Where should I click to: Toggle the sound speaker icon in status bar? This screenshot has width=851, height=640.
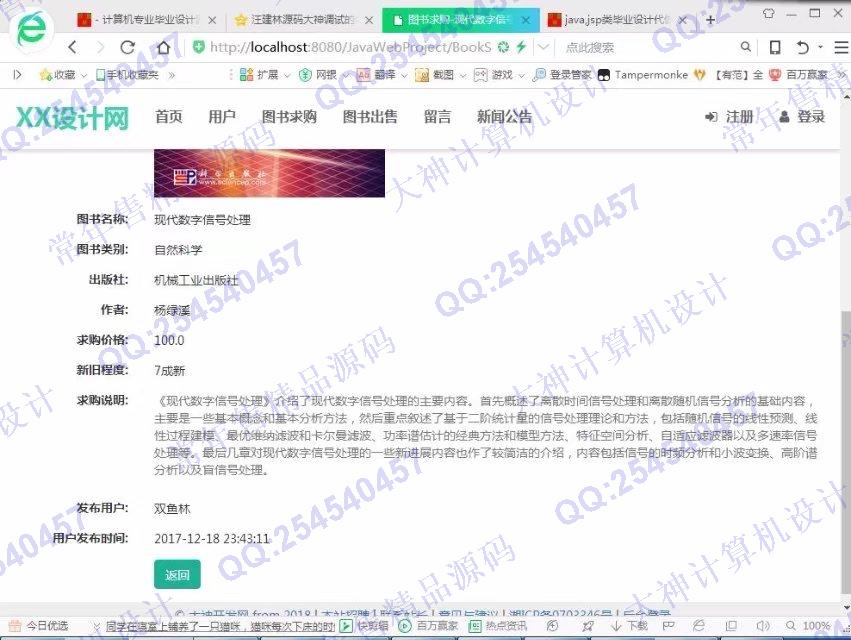tap(763, 626)
